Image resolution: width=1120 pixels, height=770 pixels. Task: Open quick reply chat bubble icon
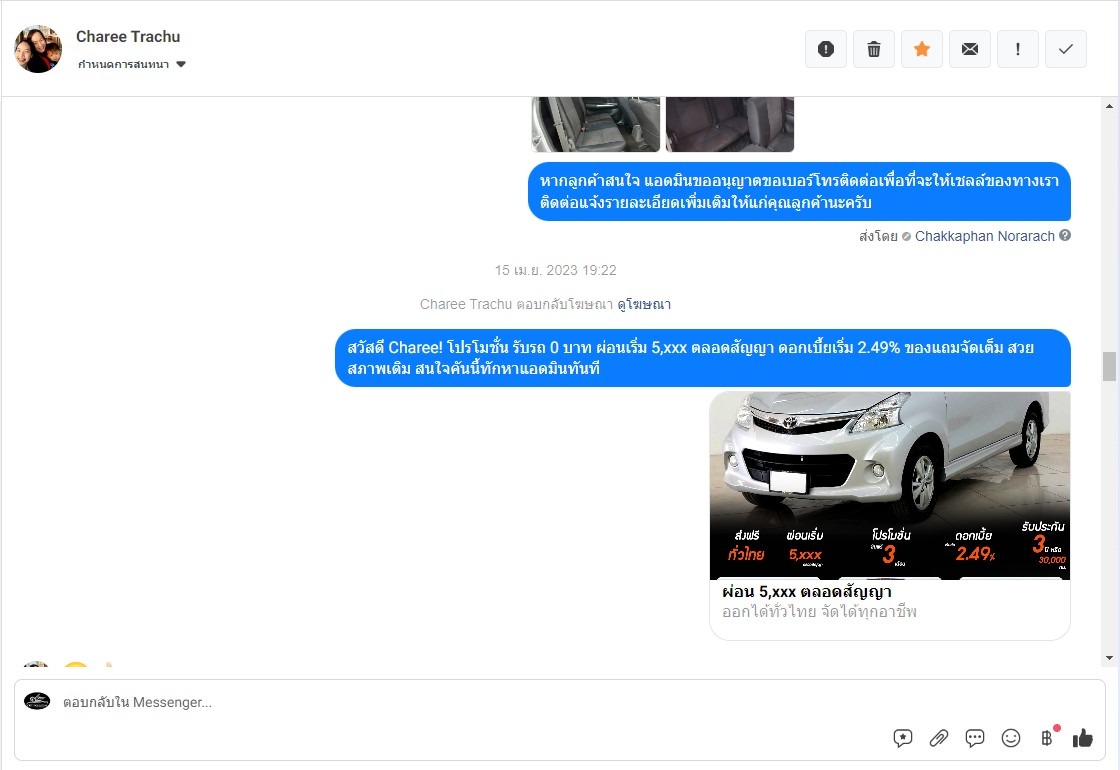pyautogui.click(x=974, y=738)
